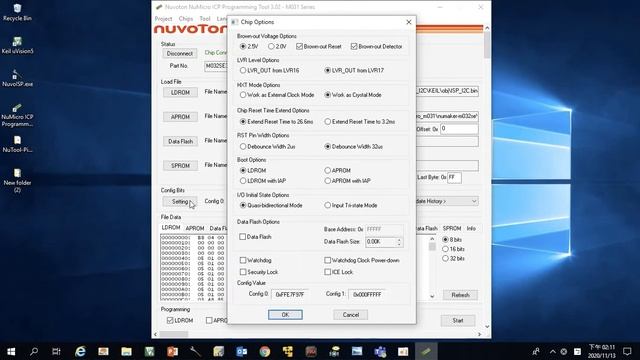Open Chips menu in ICP tool
The width and height of the screenshot is (640, 360).
click(186, 19)
